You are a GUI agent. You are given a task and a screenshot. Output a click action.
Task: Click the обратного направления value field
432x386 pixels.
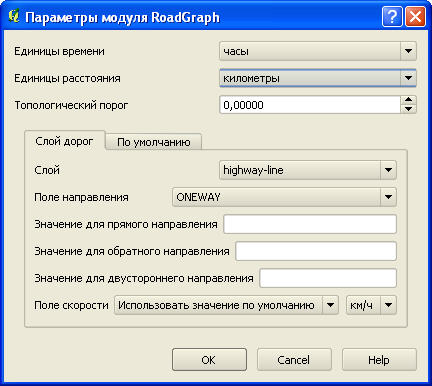point(316,251)
